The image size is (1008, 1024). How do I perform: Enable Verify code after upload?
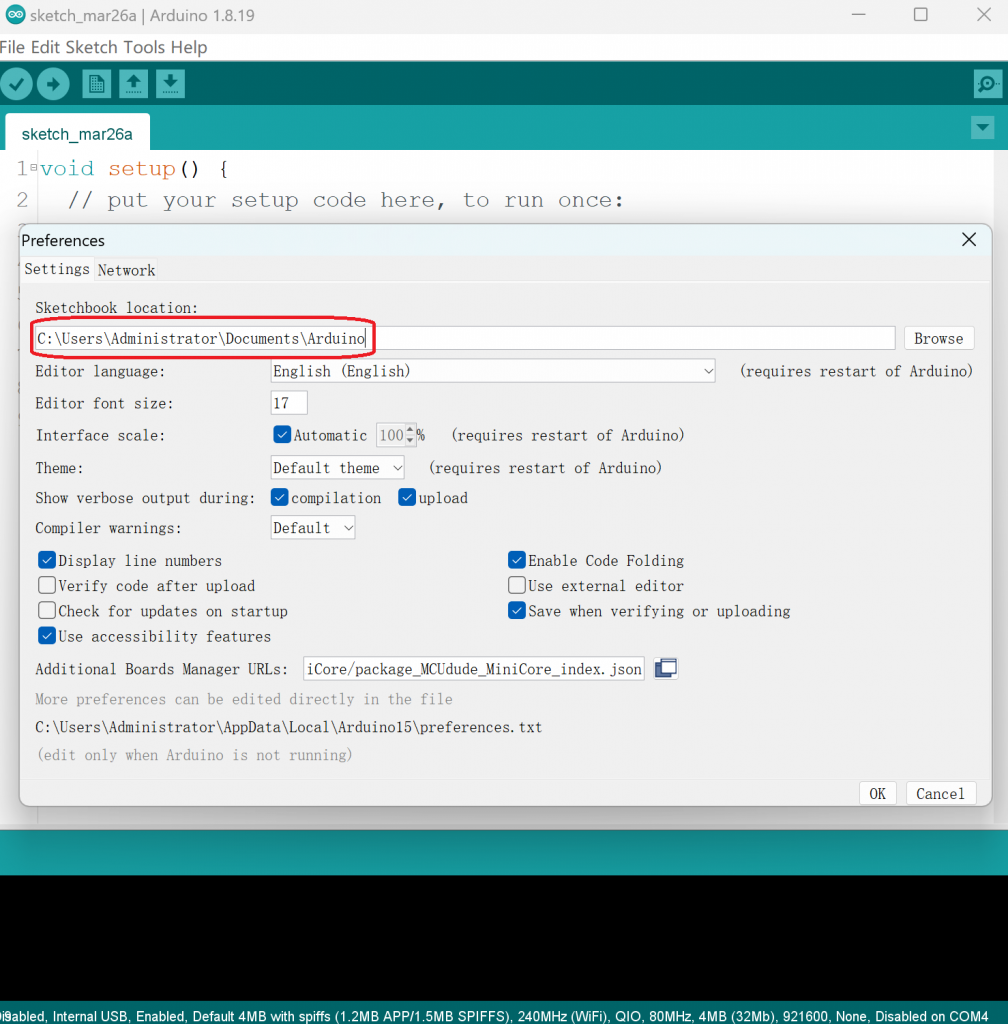click(47, 586)
